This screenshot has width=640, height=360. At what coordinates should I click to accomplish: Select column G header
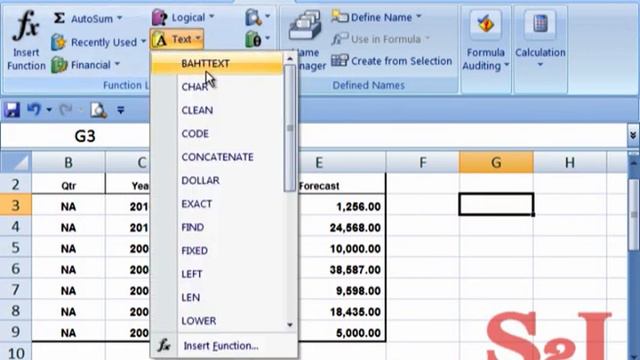click(496, 162)
